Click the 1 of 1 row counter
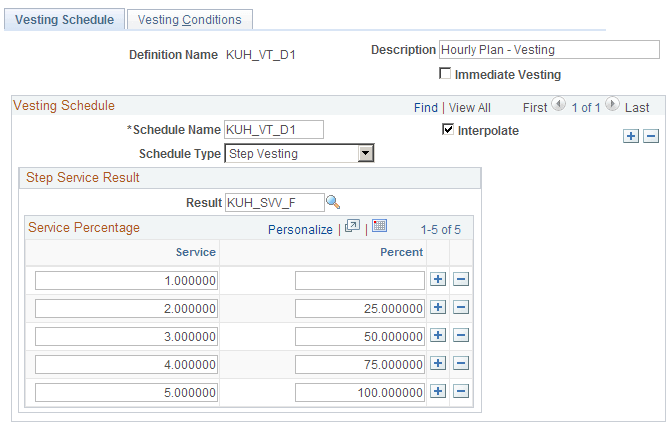Image resolution: width=672 pixels, height=427 pixels. pyautogui.click(x=585, y=108)
